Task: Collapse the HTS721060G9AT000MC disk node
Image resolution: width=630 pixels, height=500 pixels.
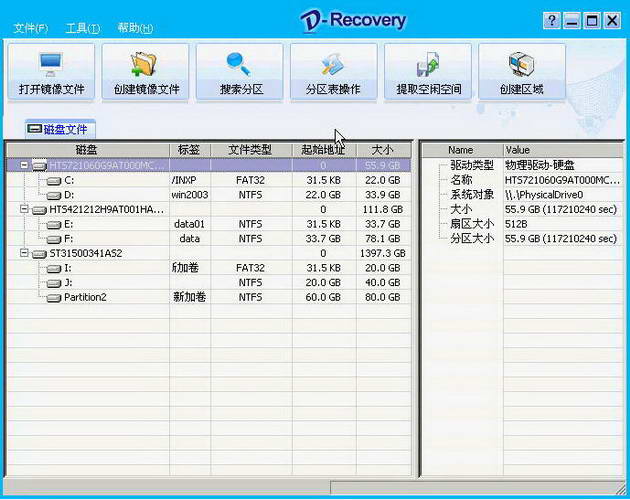Action: (24, 165)
